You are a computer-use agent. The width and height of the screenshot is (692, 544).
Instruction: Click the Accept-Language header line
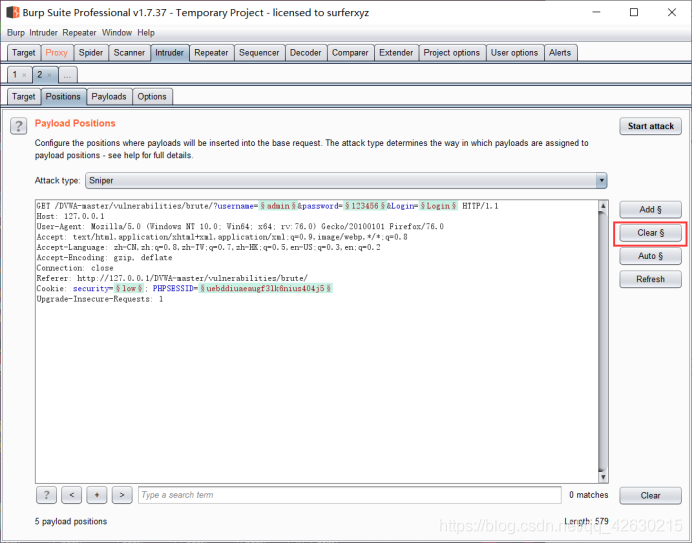[208, 248]
